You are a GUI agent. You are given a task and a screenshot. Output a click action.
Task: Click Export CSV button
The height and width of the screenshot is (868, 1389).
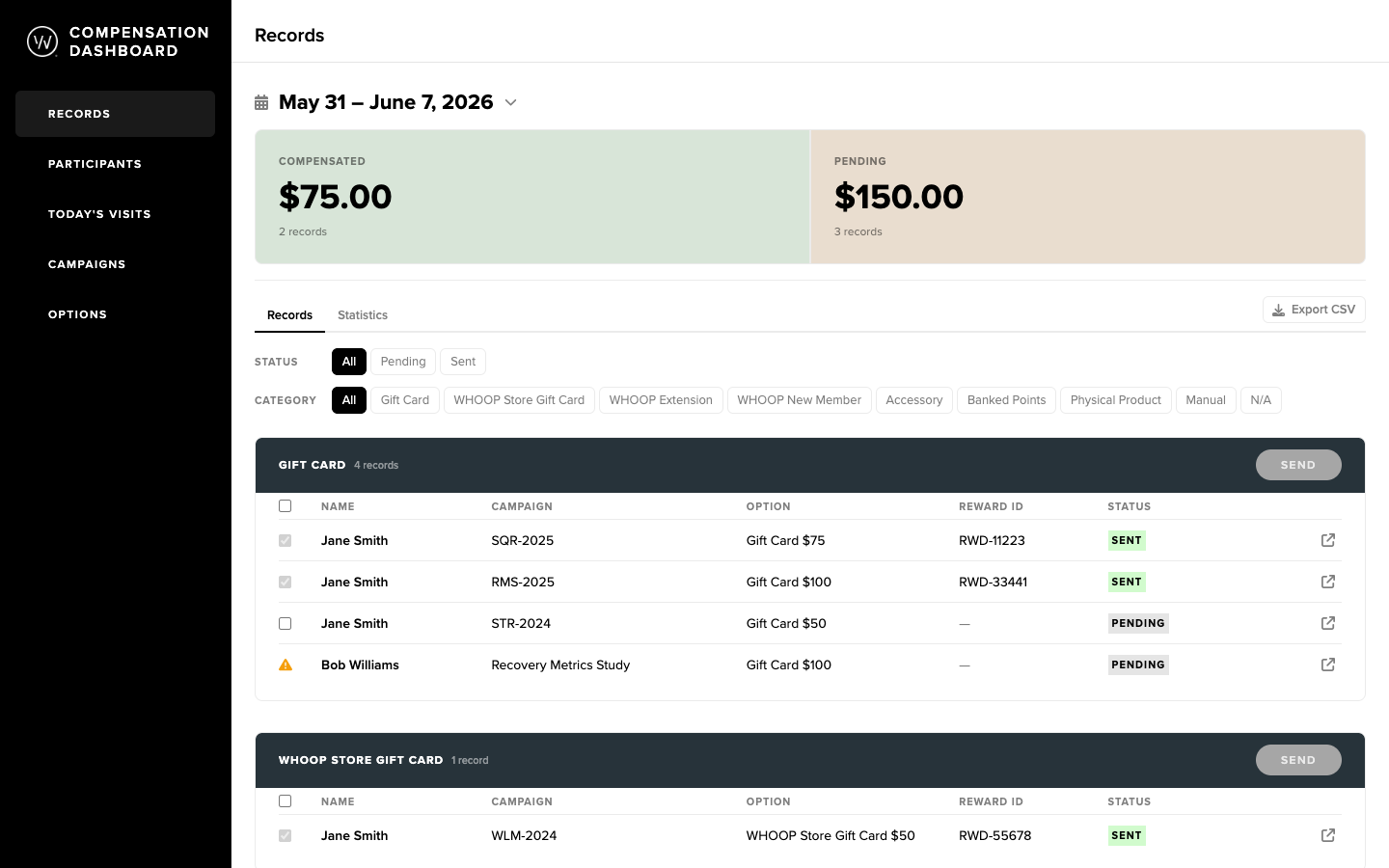point(1314,310)
